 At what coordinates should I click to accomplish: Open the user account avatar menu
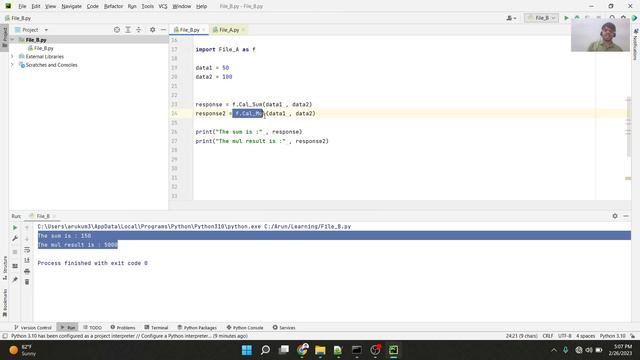[511, 18]
